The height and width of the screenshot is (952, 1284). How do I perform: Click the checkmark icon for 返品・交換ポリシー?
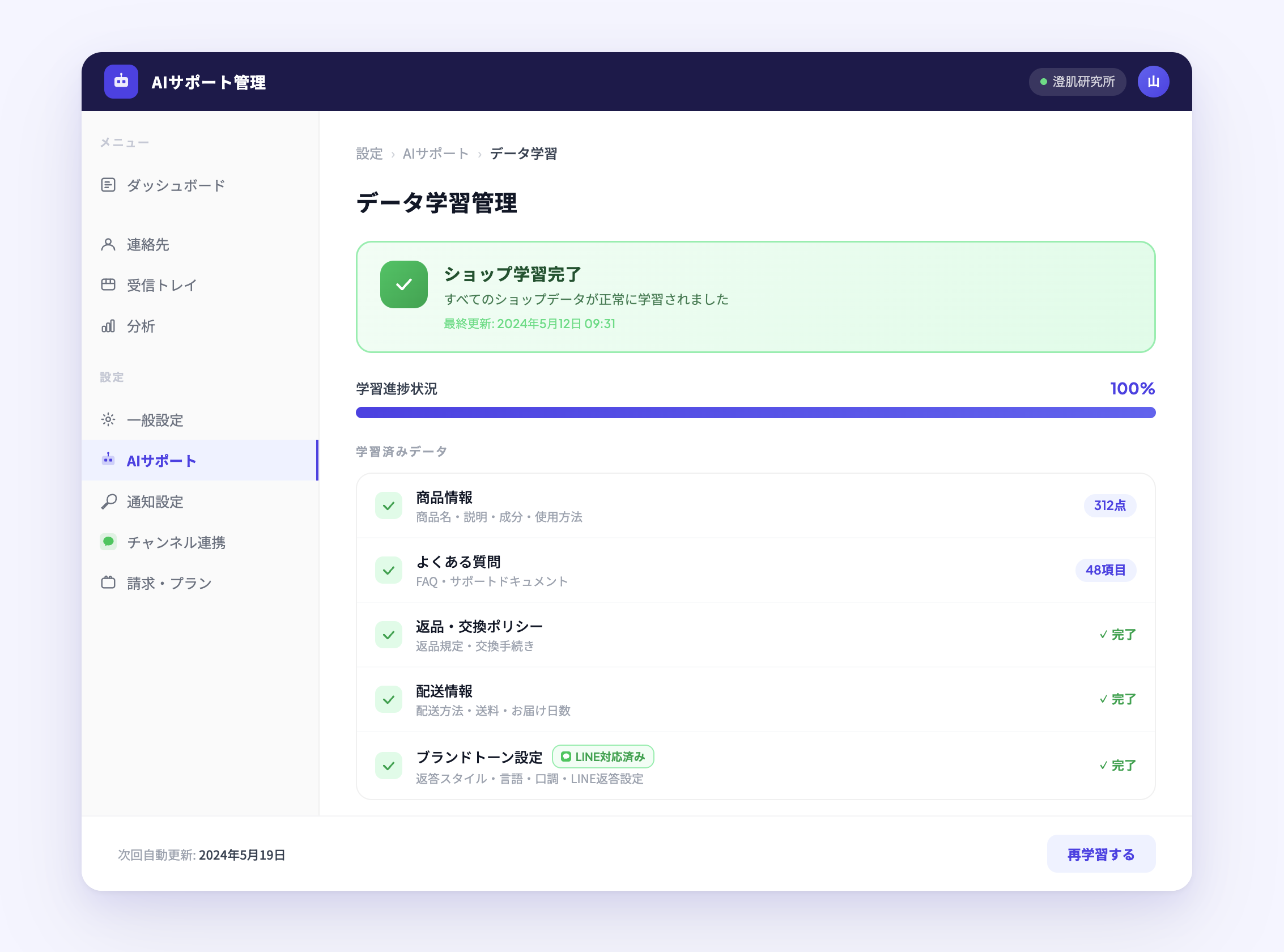[389, 635]
